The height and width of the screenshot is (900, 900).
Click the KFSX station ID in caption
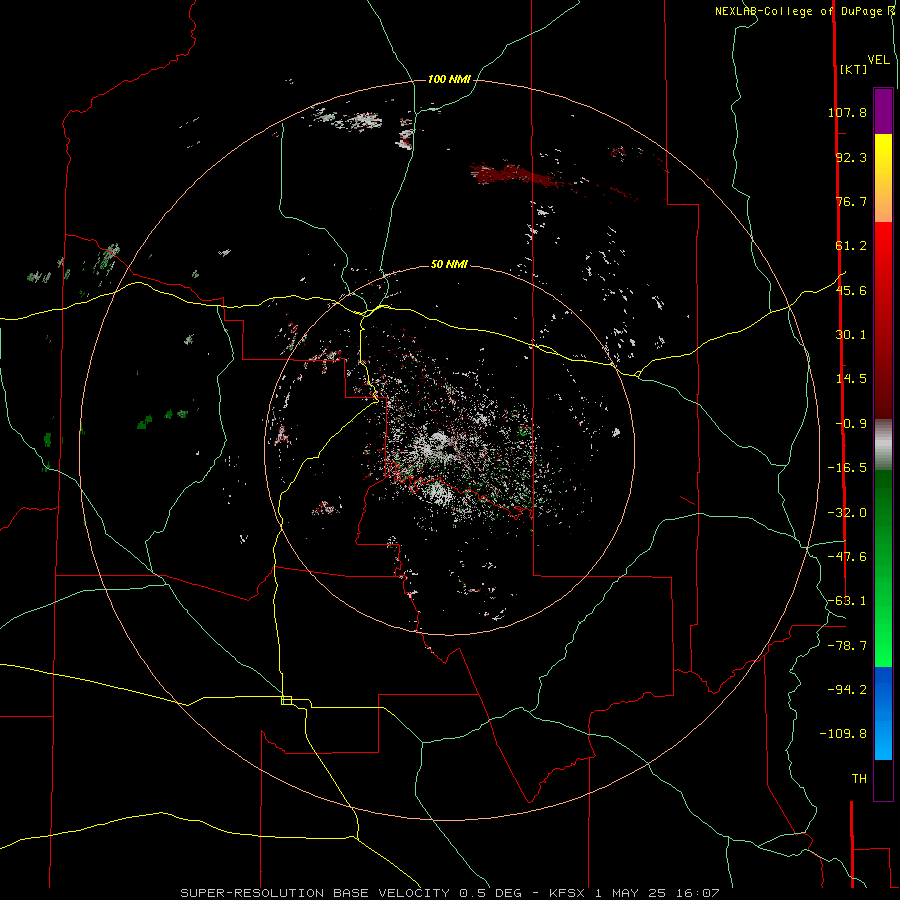click(567, 893)
